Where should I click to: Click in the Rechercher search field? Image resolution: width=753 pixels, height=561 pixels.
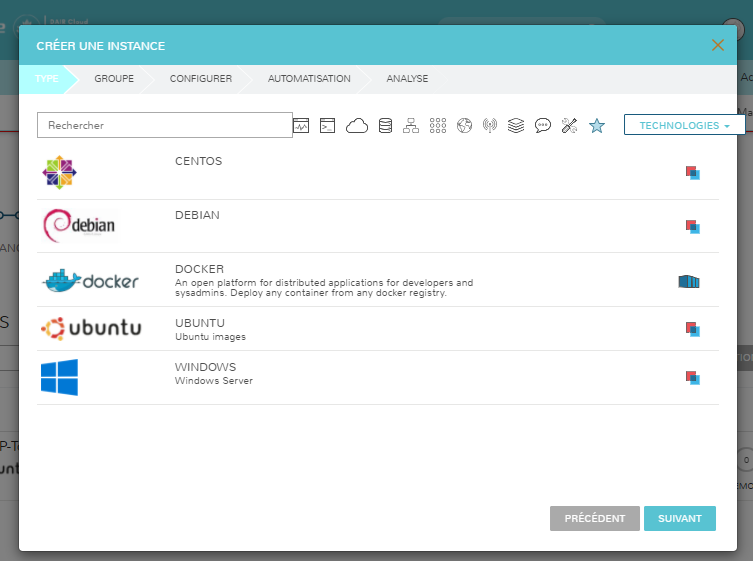pos(164,125)
